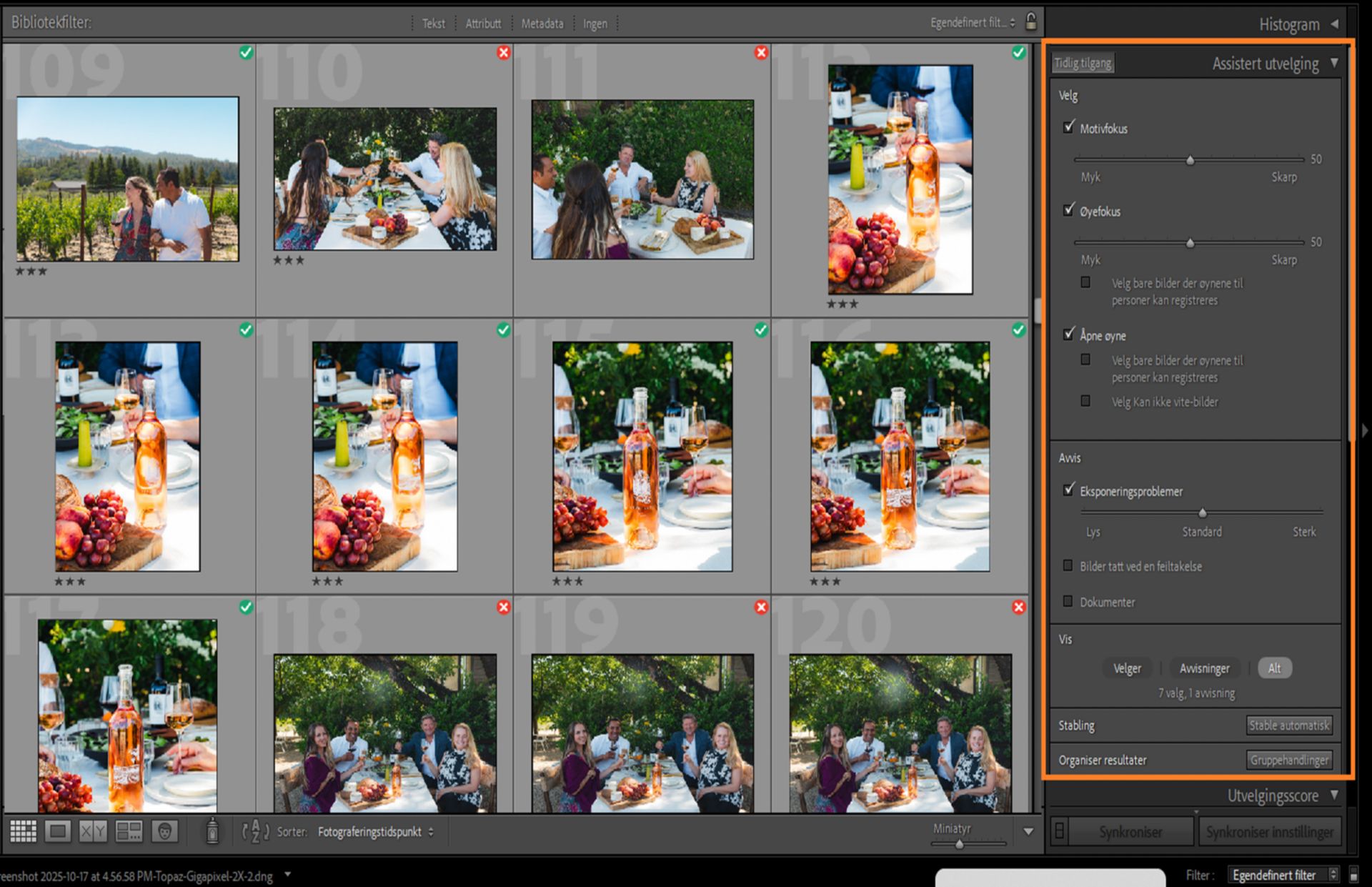Select the painter spray can tool
Image resolution: width=1372 pixels, height=887 pixels.
212,831
